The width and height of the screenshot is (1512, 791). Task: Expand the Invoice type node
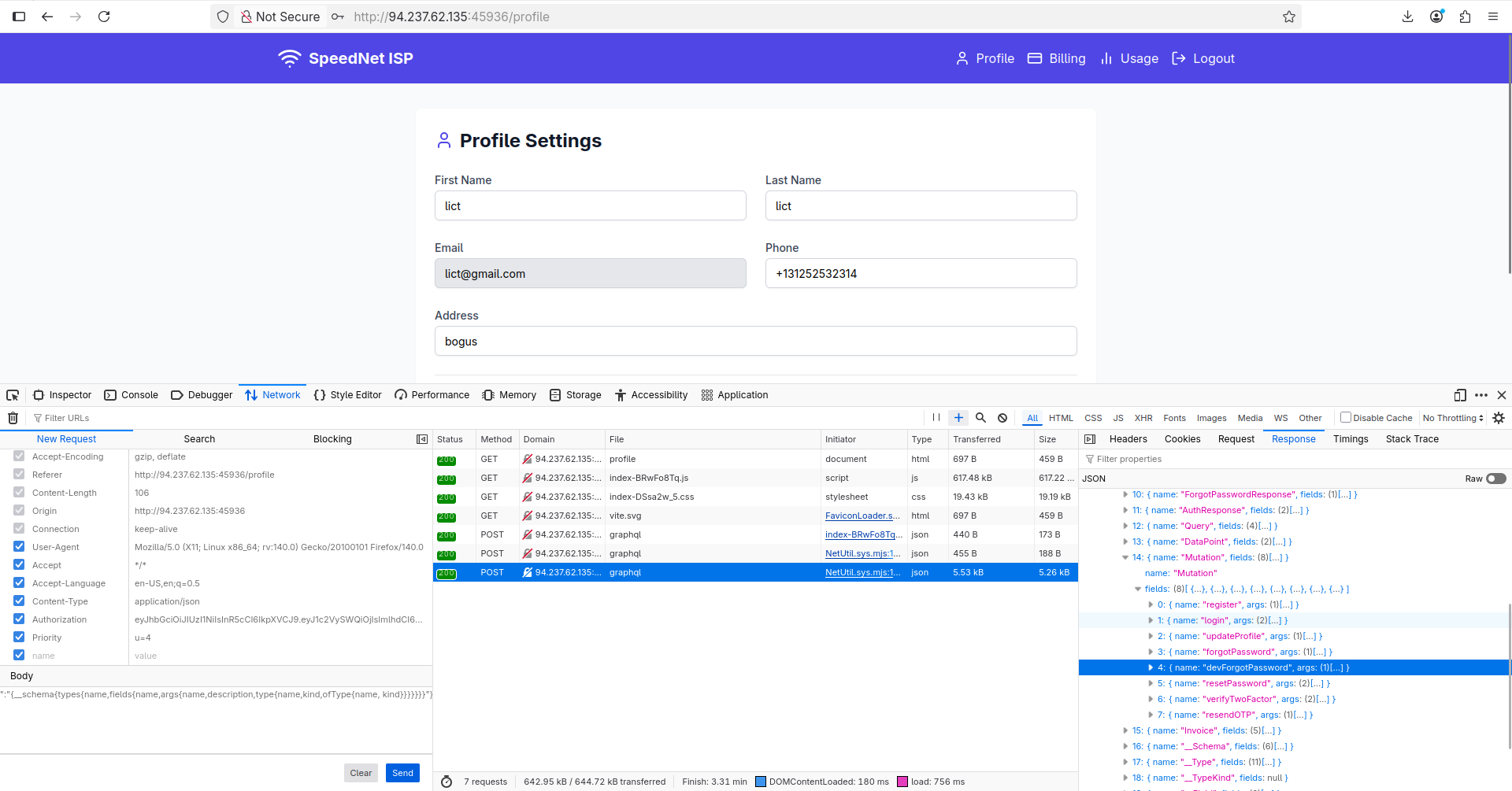(1125, 730)
